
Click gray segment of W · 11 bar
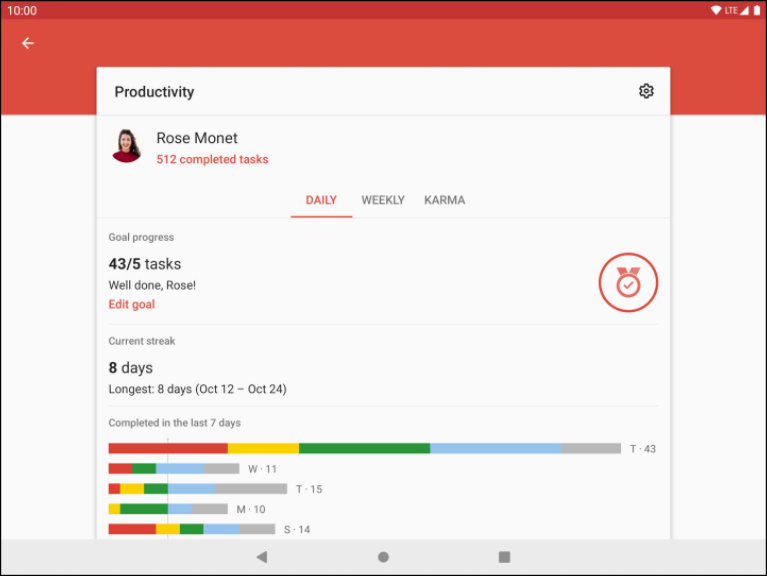click(221, 468)
